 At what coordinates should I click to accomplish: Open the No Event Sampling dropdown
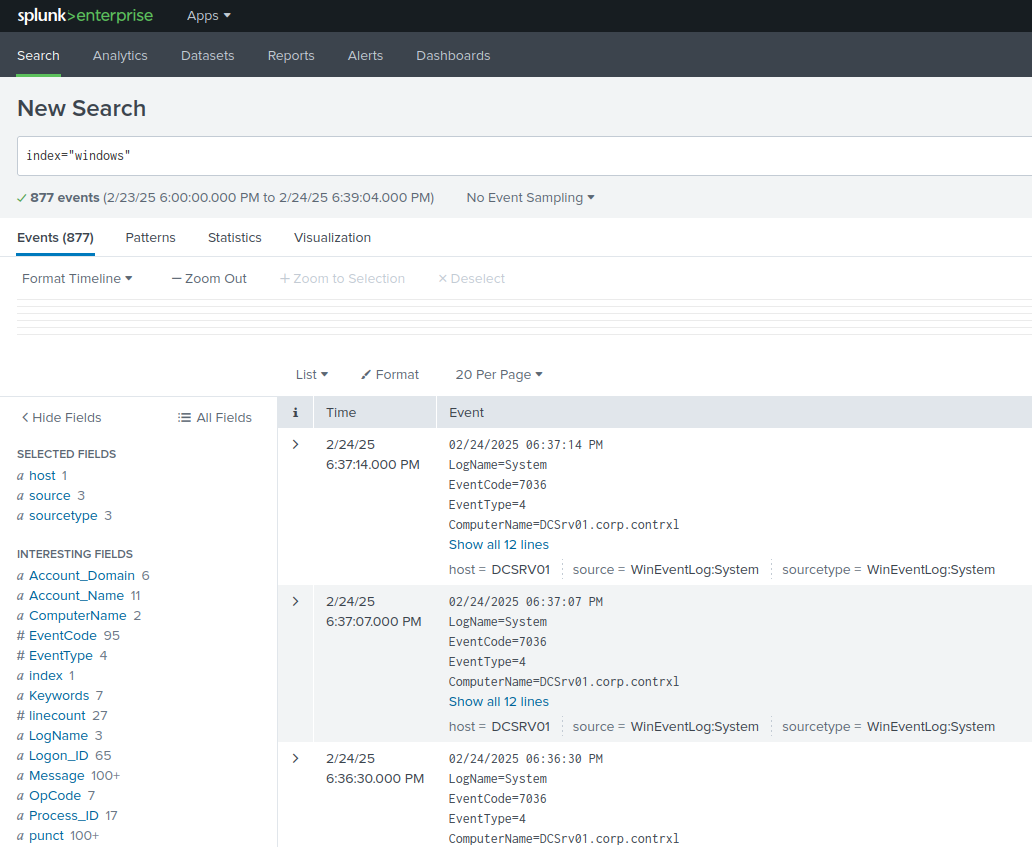click(530, 197)
